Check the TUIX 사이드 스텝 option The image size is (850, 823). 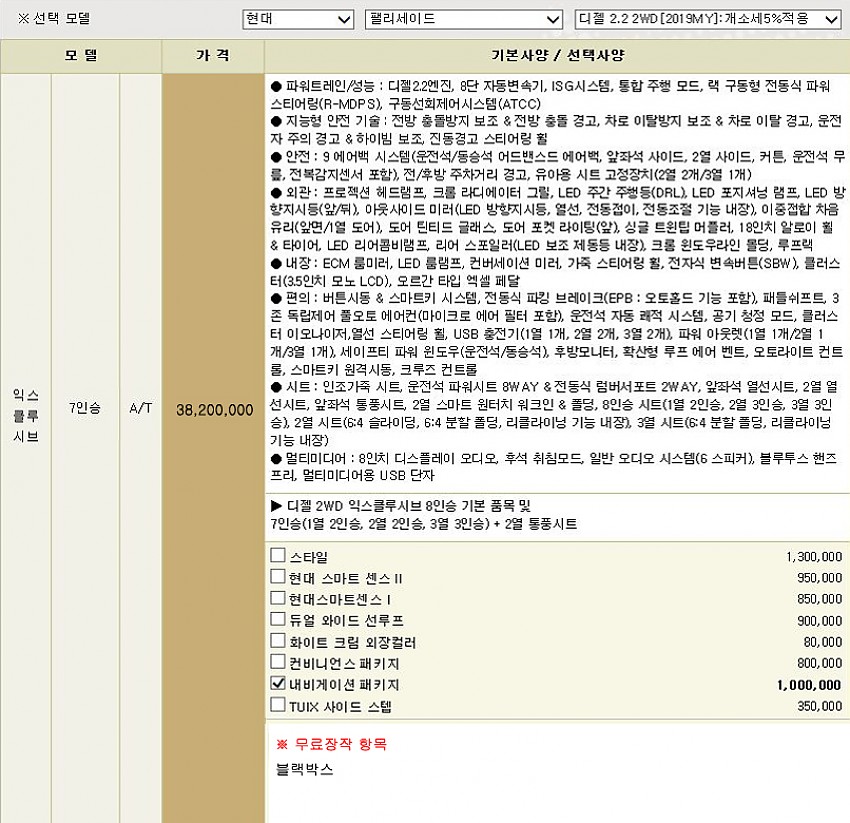point(278,706)
